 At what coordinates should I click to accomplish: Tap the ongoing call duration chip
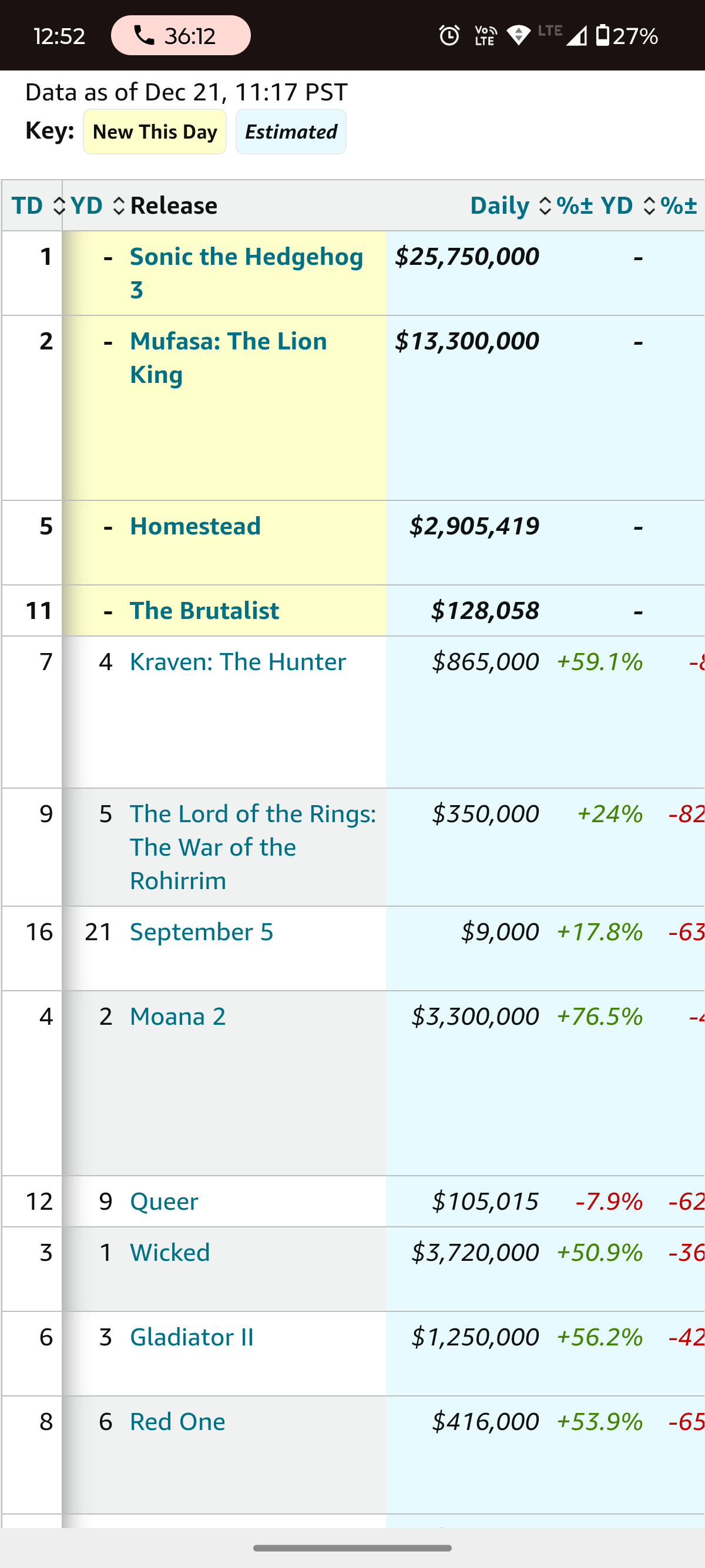[180, 36]
